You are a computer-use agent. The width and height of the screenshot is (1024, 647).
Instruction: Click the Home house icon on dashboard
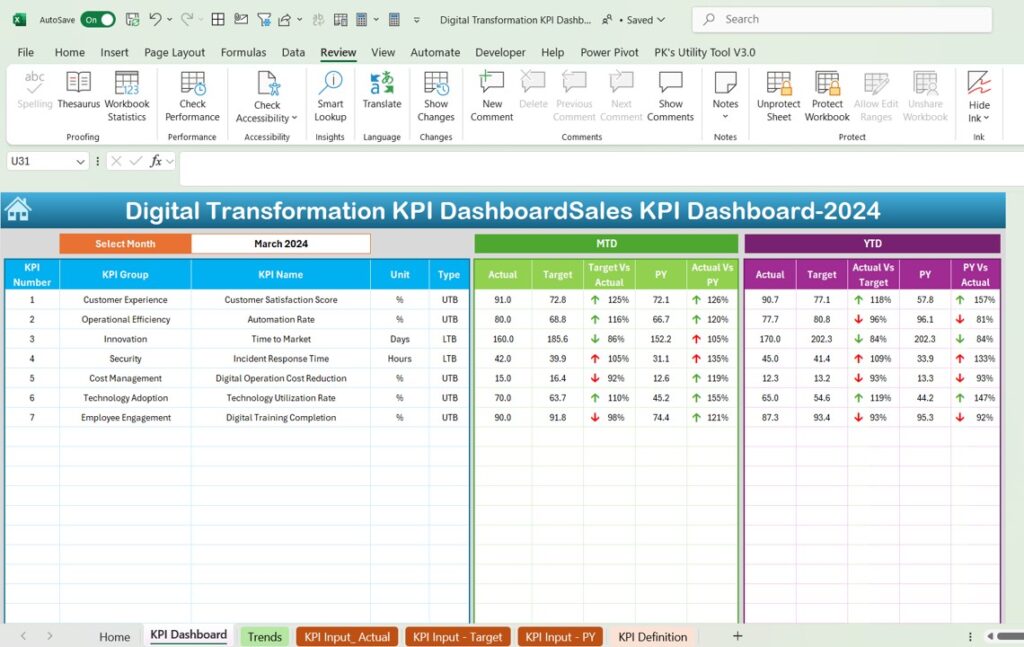point(18,210)
